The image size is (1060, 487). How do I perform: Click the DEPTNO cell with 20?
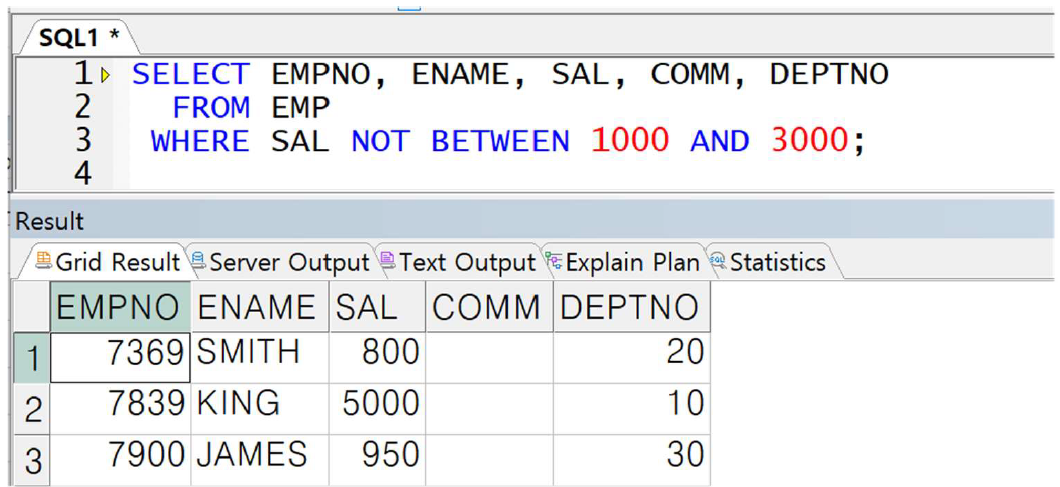point(631,358)
